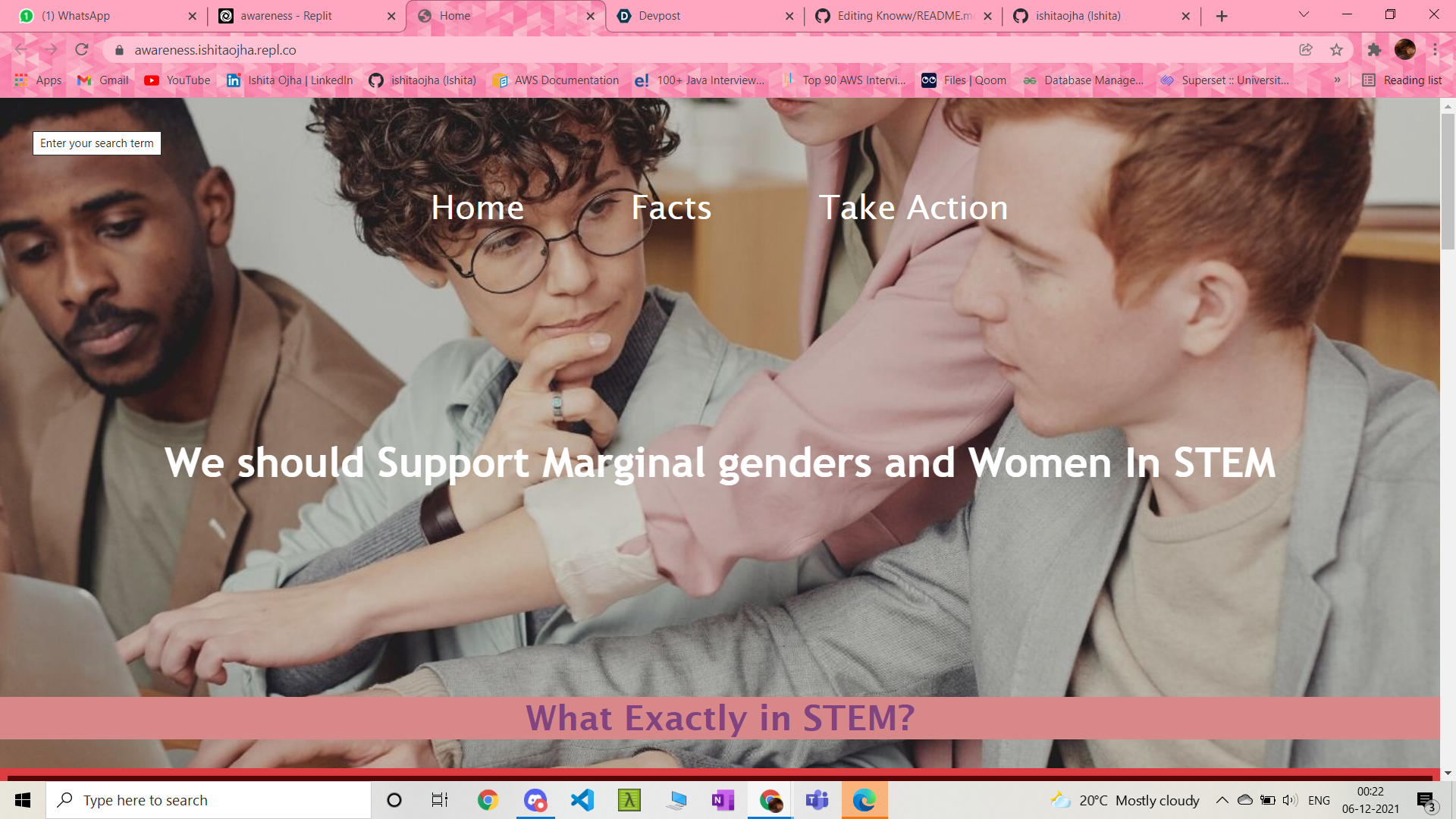1456x819 pixels.
Task: Open the tab search dropdown arrow
Action: pos(1304,15)
